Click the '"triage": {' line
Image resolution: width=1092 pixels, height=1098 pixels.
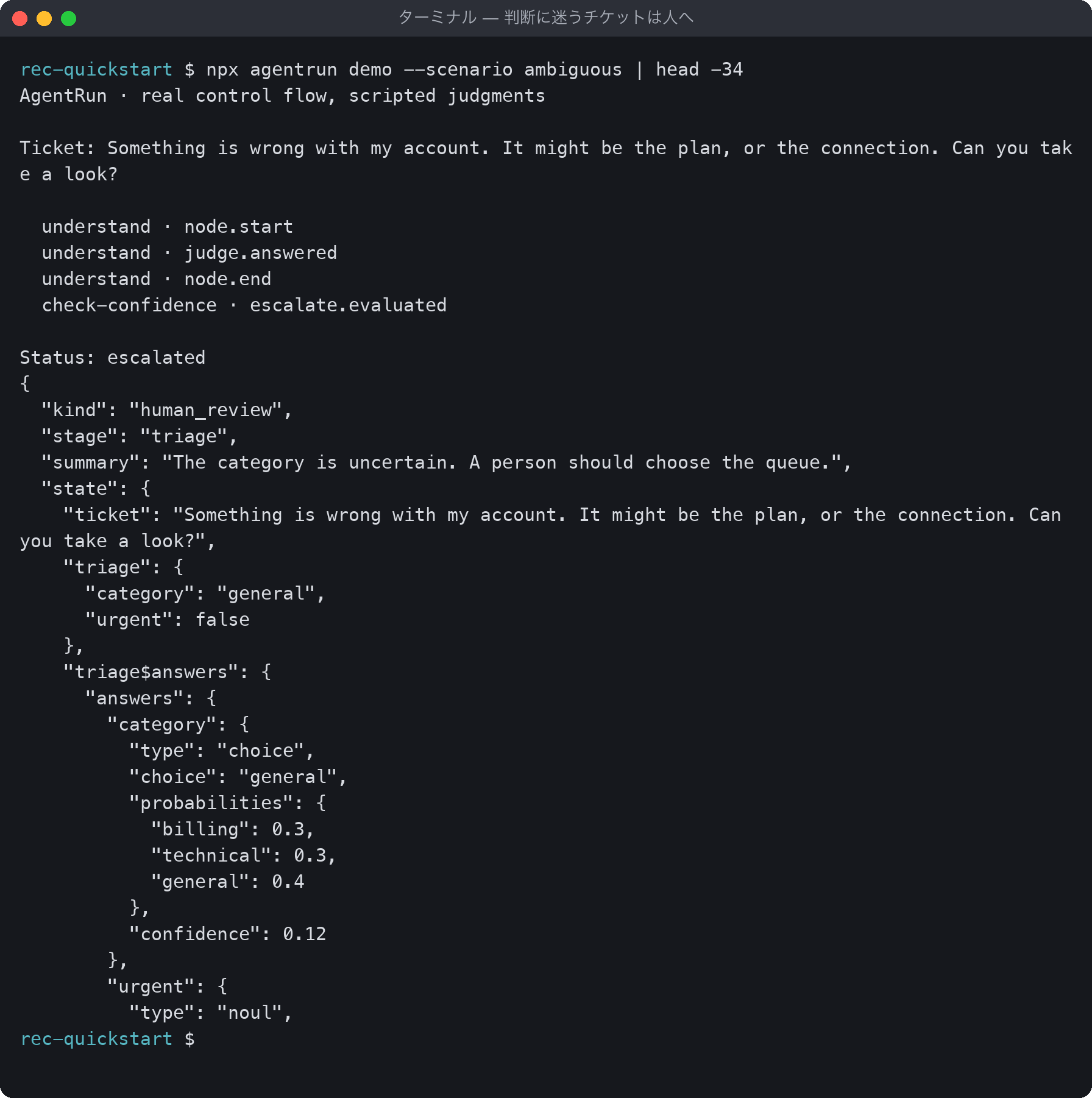(124, 567)
